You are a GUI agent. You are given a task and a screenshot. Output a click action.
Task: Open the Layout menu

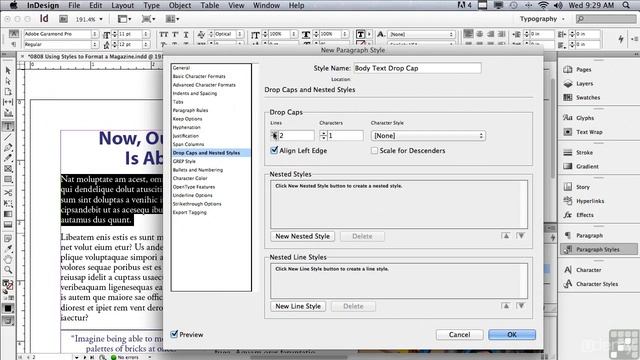point(122,5)
